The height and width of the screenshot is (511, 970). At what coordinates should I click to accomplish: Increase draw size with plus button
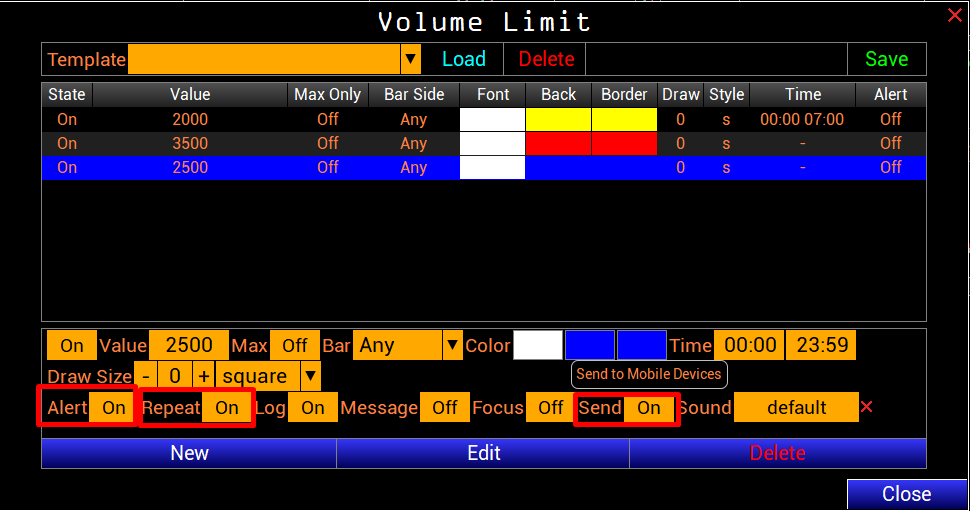204,376
